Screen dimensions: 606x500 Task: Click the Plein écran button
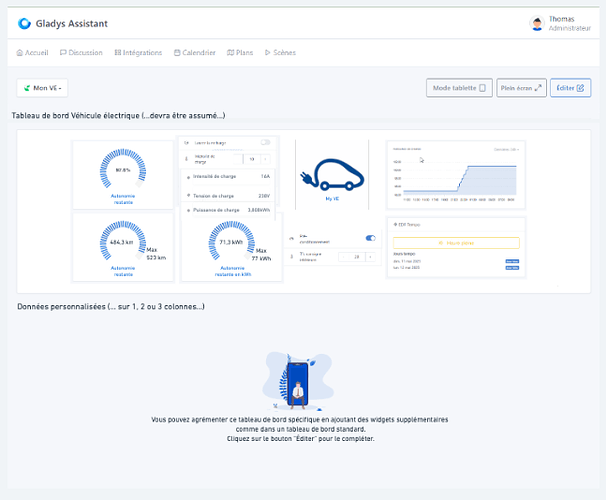(520, 88)
